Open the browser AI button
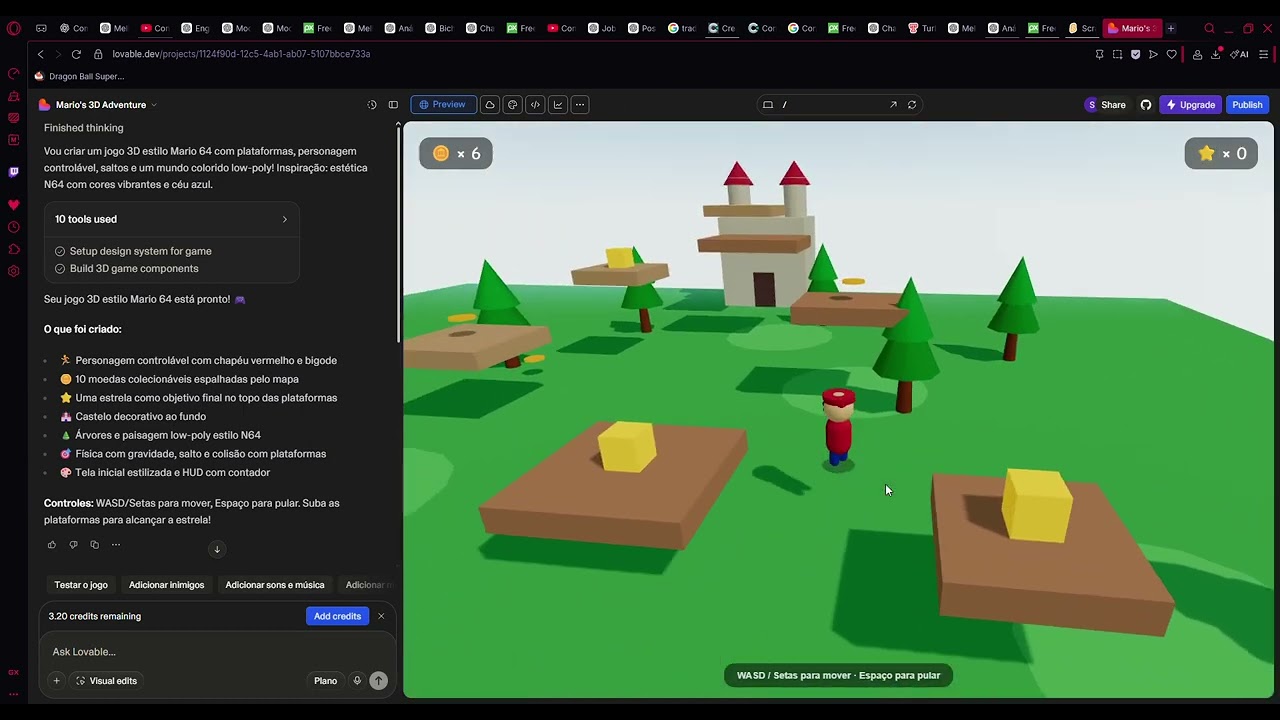The height and width of the screenshot is (720, 1280). pyautogui.click(x=1239, y=54)
